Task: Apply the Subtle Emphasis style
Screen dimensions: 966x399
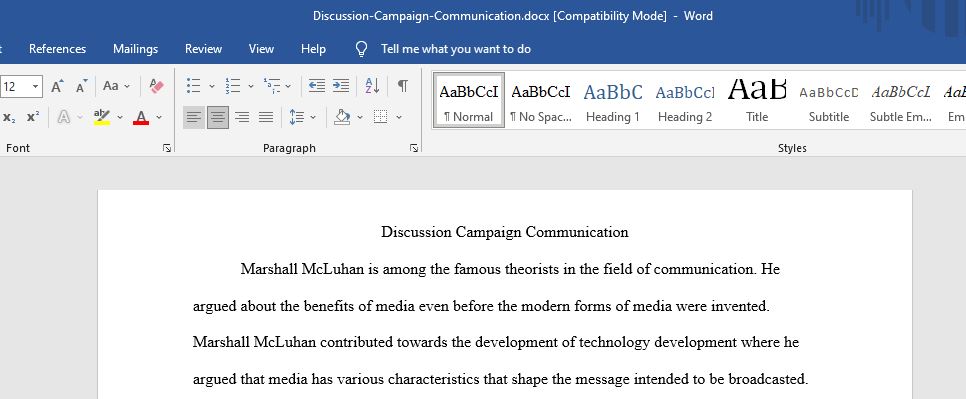Action: click(x=901, y=100)
